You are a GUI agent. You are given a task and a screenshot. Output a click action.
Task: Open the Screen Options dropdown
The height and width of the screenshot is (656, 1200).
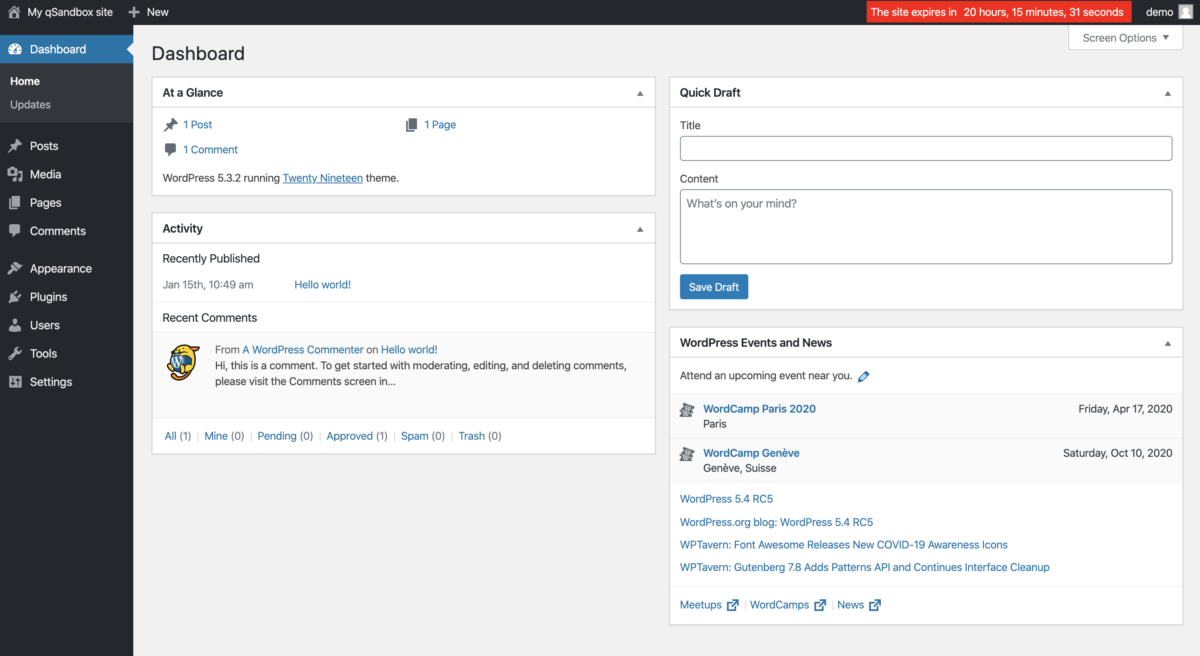pos(1125,38)
